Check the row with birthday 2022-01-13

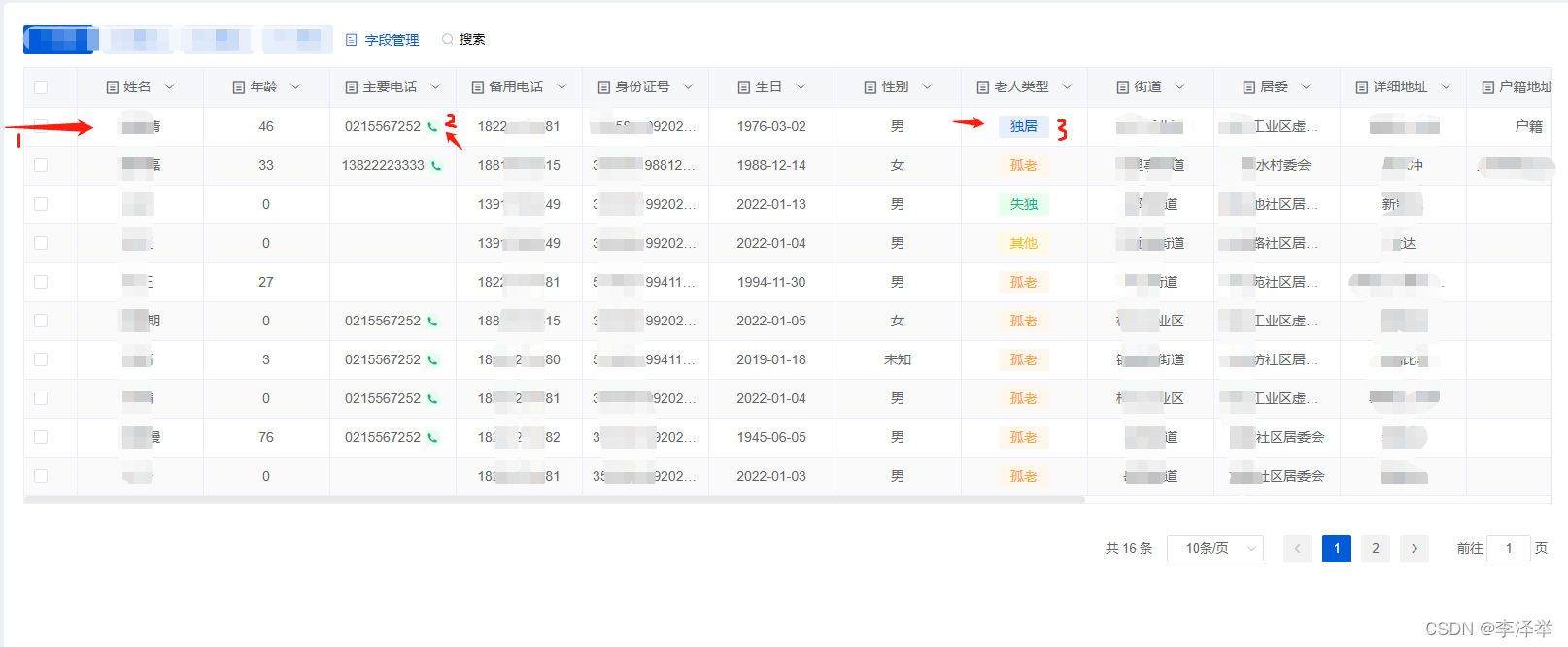41,204
